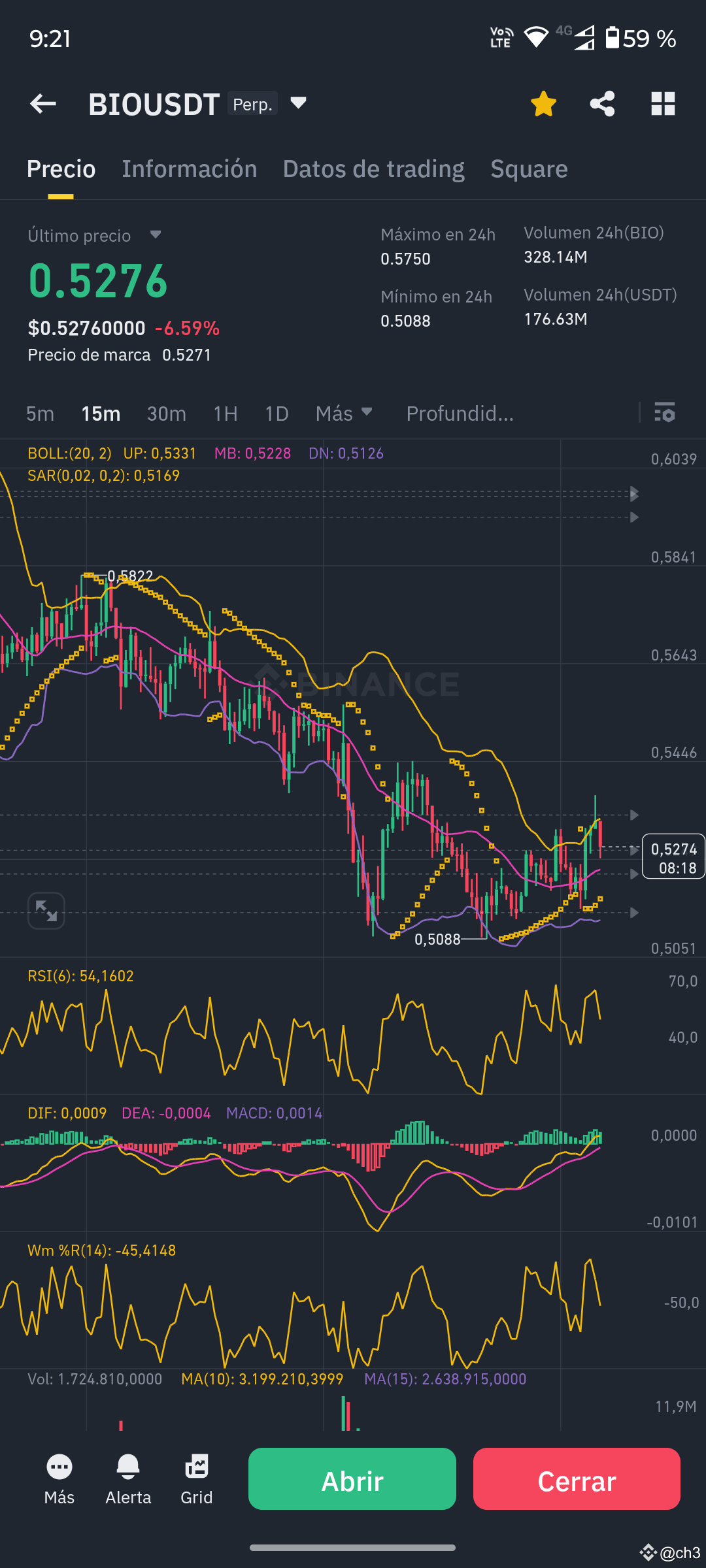Viewport: 706px width, 1568px height.
Task: Select the 5m timeframe
Action: (40, 414)
